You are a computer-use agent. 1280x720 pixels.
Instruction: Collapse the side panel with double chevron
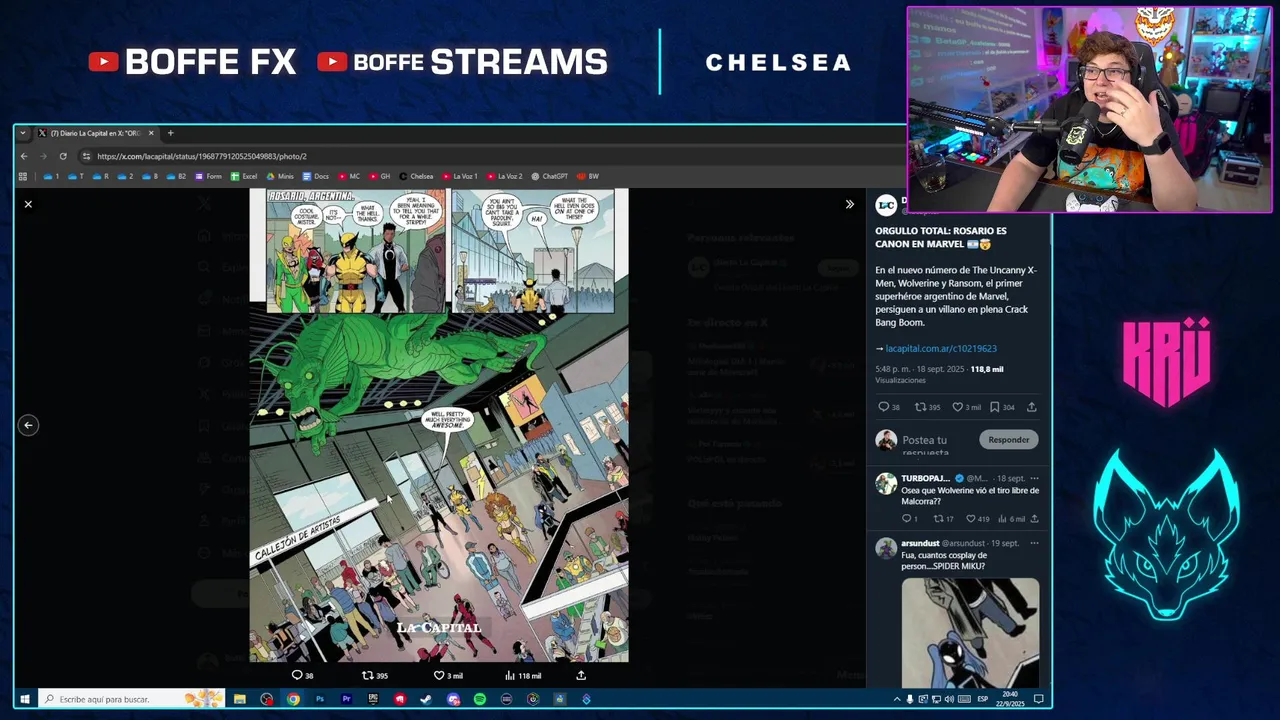(x=849, y=204)
